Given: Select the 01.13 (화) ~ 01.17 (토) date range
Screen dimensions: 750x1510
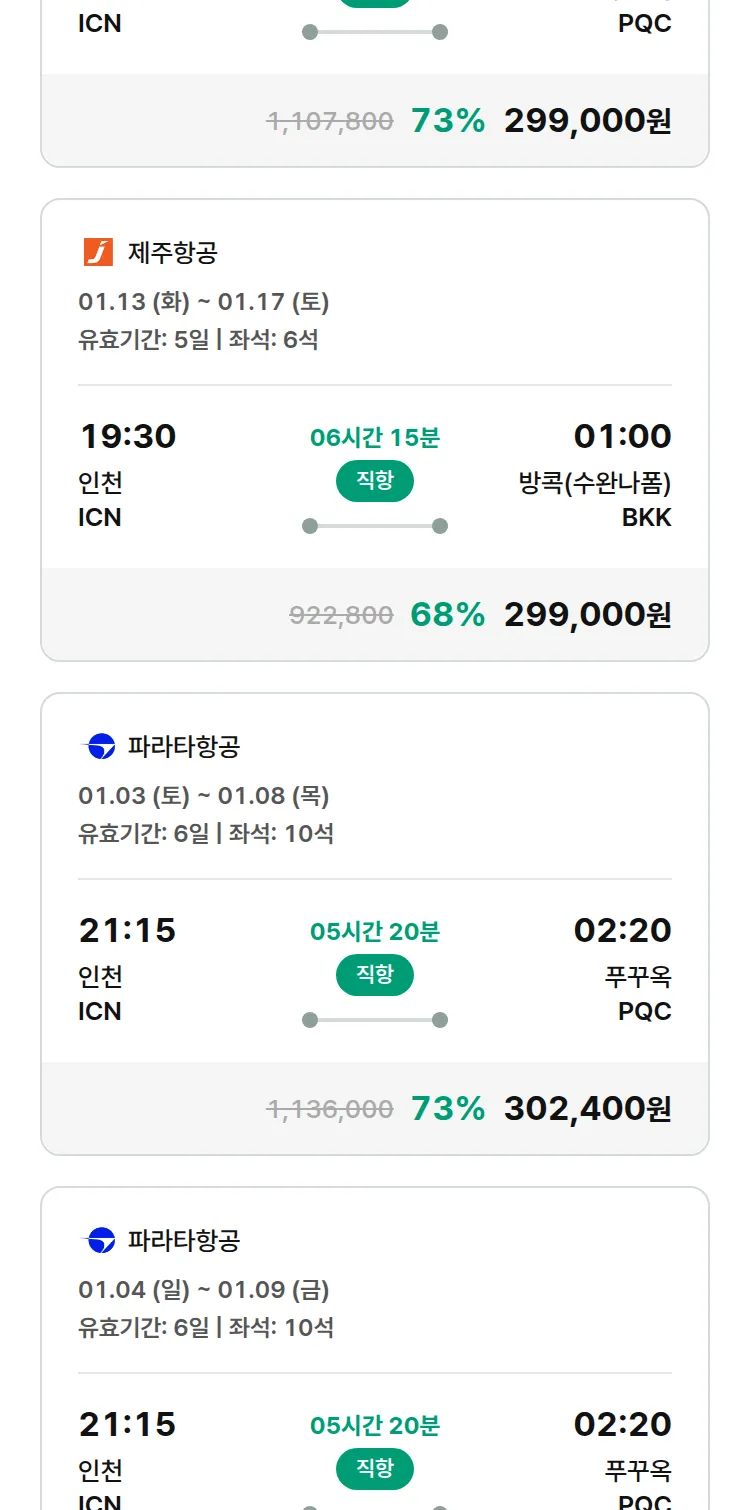Looking at the screenshot, I should [x=204, y=302].
